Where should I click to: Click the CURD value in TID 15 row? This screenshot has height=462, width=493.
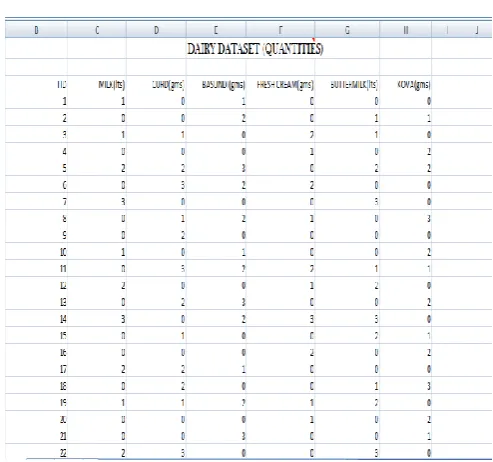156,335
